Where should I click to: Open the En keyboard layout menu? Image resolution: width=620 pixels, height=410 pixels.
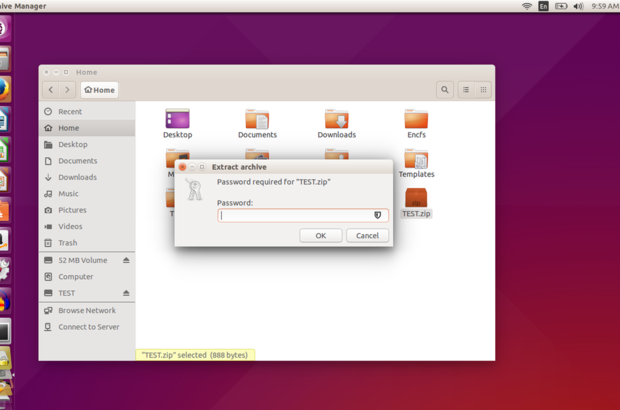pos(544,6)
